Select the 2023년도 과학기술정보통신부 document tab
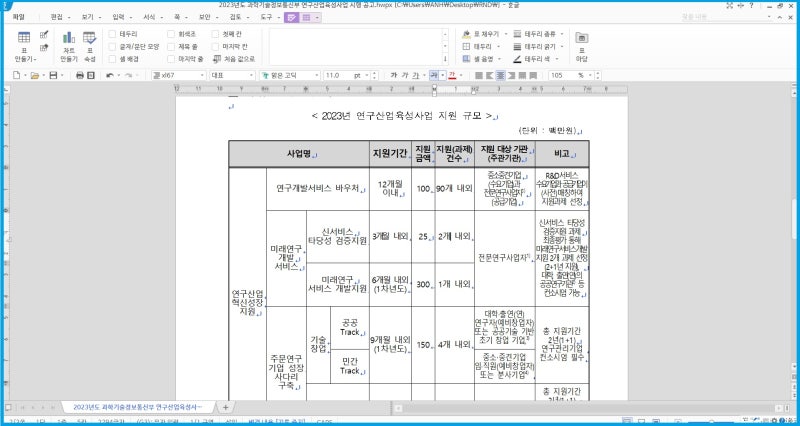The width and height of the screenshot is (800, 426). [x=138, y=407]
